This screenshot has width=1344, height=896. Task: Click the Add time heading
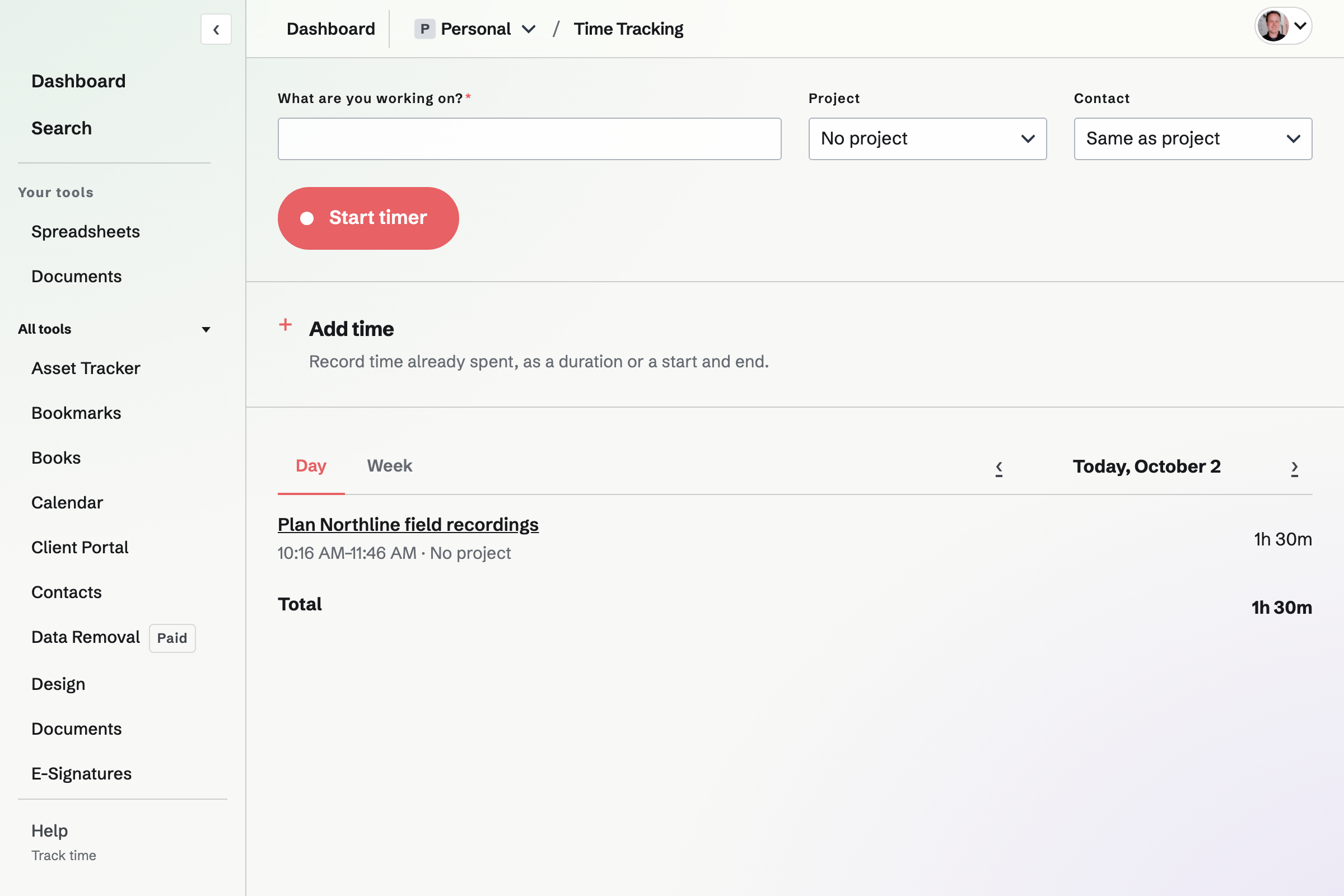(x=351, y=329)
